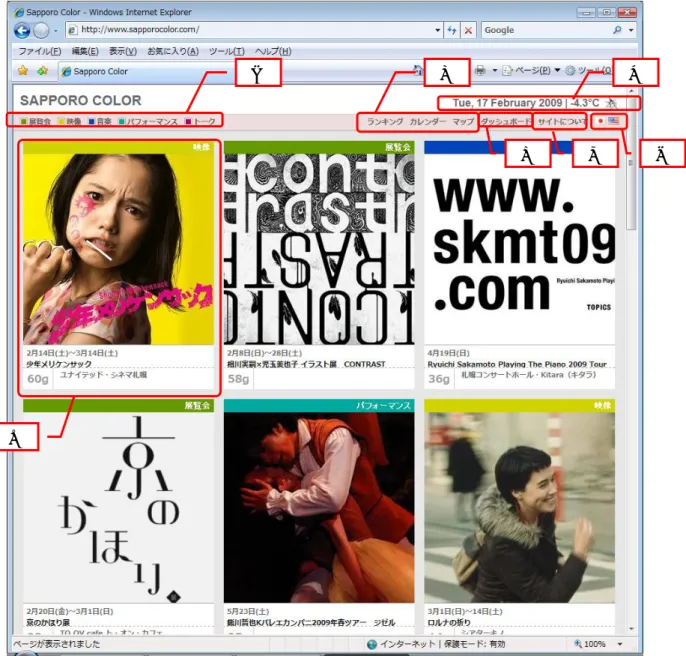686x656 pixels.
Task: Expand the address bar history dropdown
Action: [x=438, y=30]
